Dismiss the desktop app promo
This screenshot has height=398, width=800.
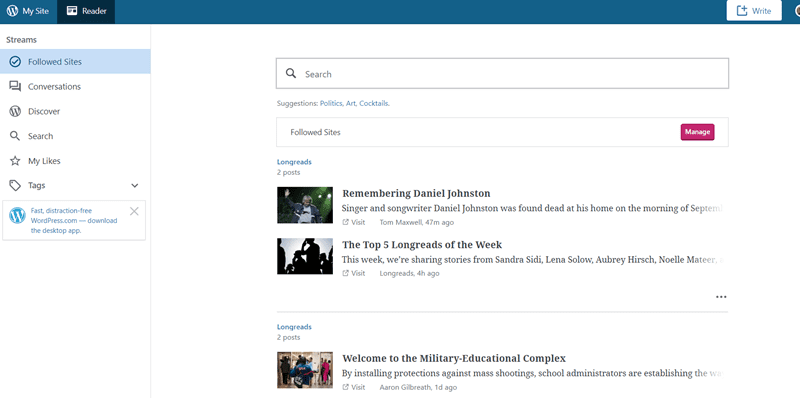pyautogui.click(x=134, y=211)
